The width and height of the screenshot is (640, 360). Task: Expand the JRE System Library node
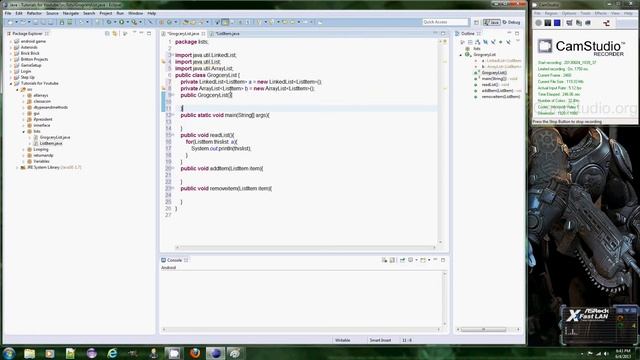pos(17,167)
